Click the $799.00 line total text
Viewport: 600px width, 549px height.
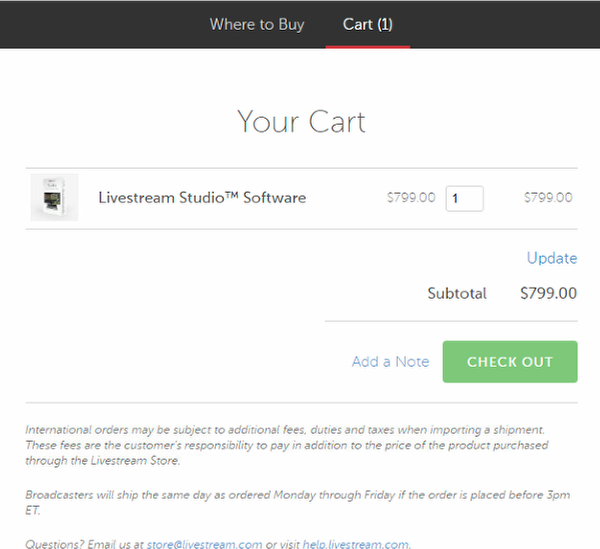548,198
